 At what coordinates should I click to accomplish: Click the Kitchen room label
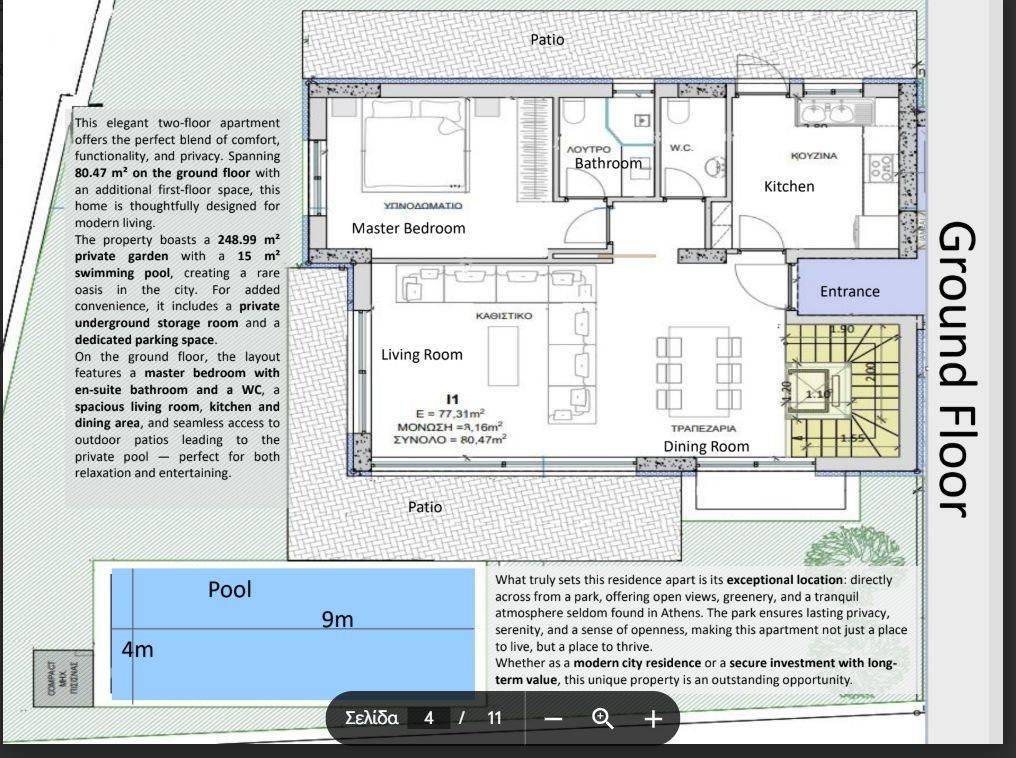coord(789,186)
